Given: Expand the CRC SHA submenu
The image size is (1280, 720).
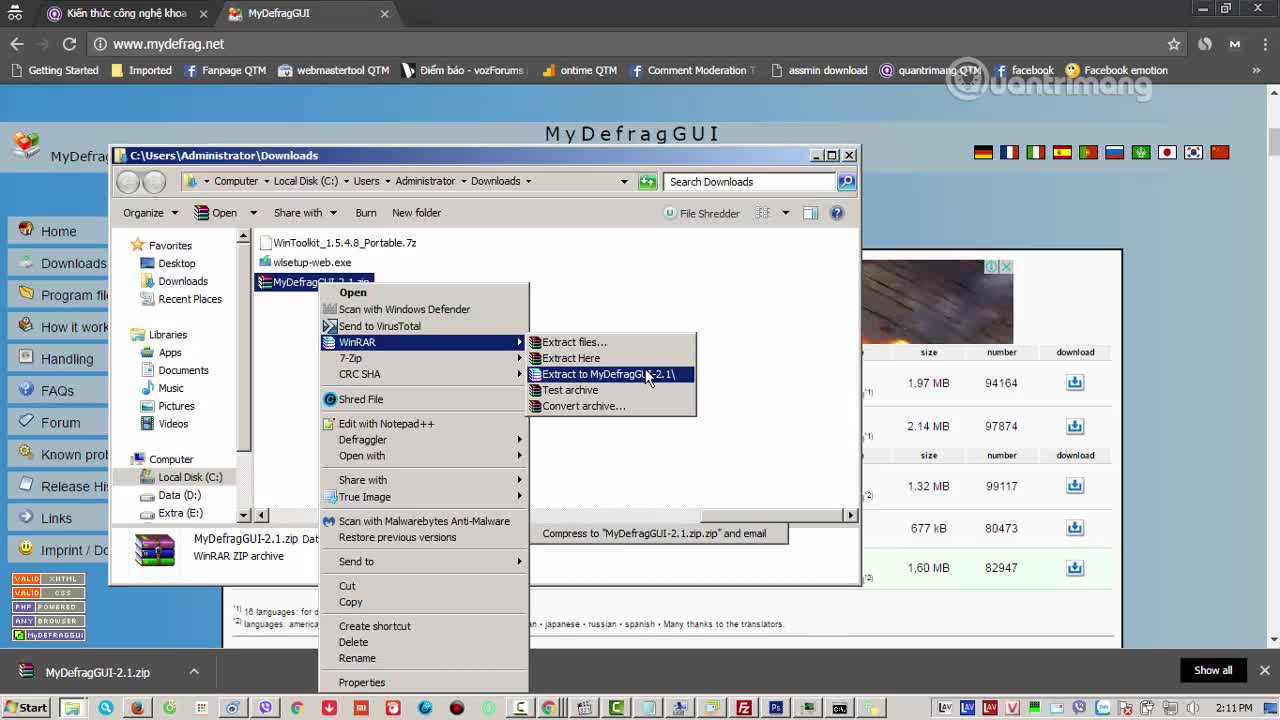Looking at the screenshot, I should coord(424,374).
